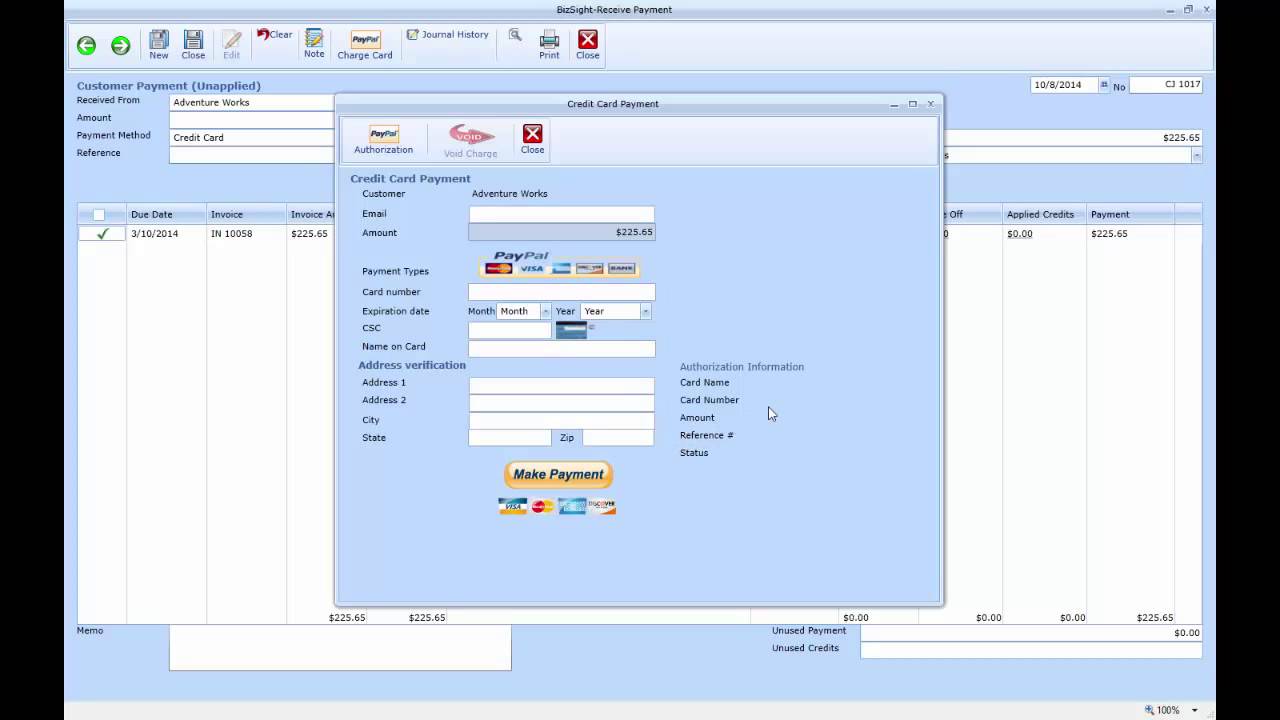The height and width of the screenshot is (720, 1280).
Task: Close Receive Payment with red X toolbar icon
Action: point(588,44)
